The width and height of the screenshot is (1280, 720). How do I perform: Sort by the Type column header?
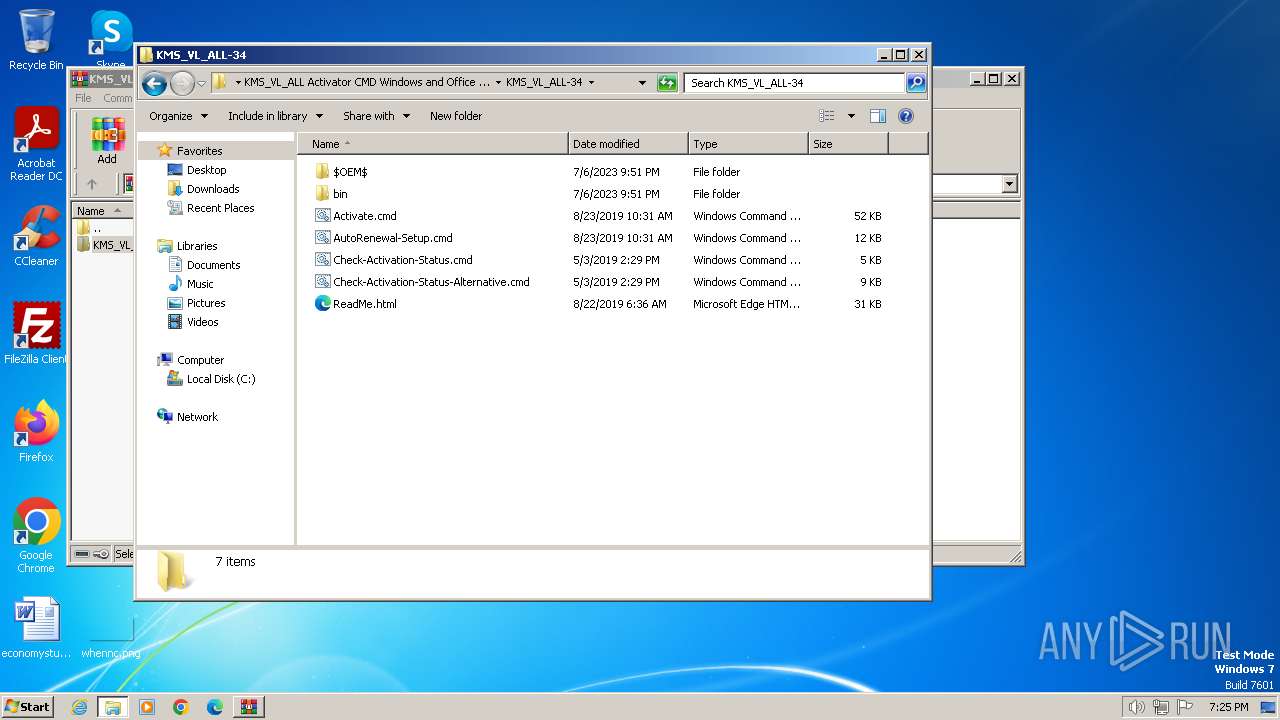(748, 144)
